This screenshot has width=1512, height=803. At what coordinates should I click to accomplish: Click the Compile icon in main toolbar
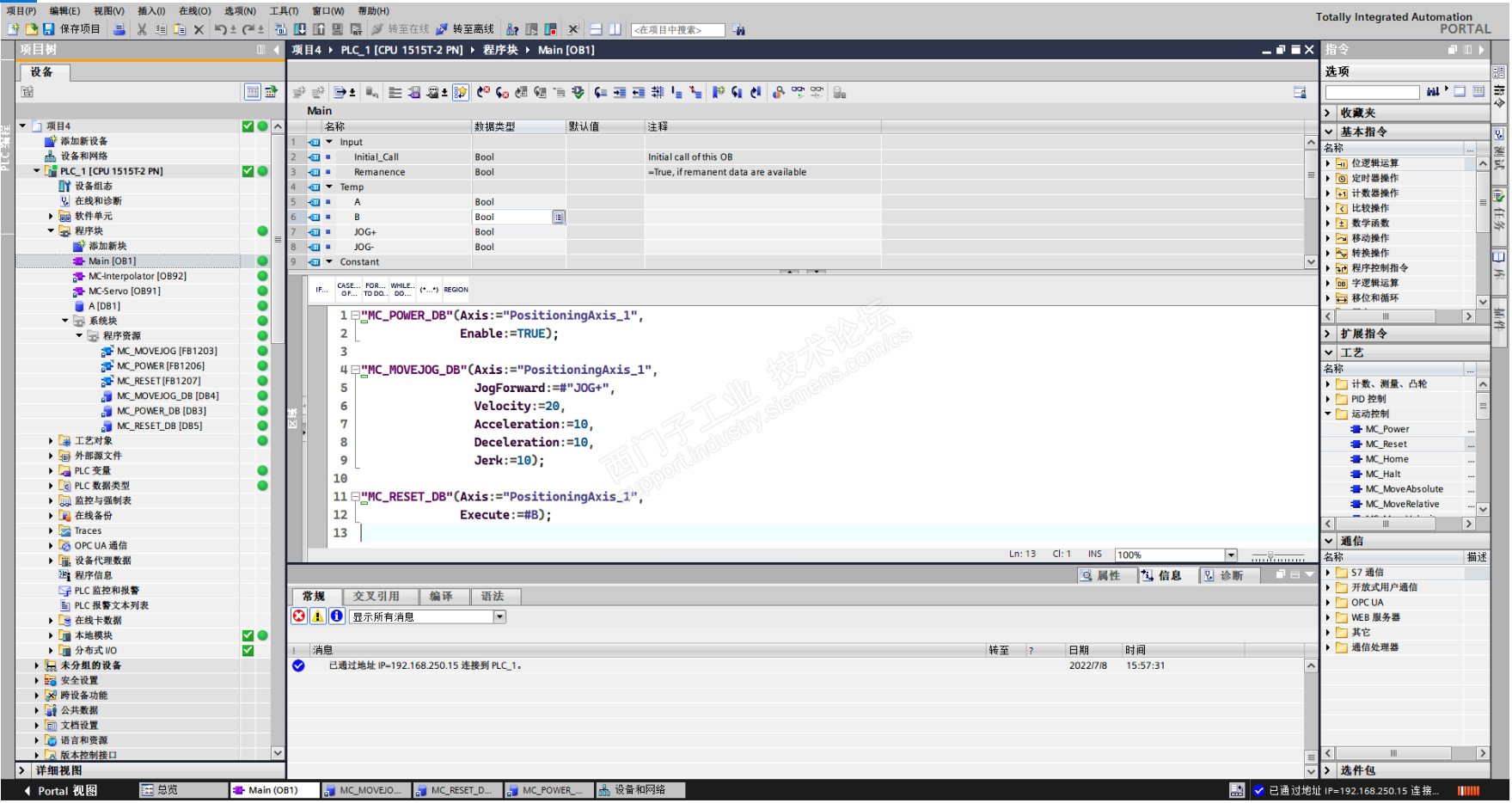coord(281,29)
